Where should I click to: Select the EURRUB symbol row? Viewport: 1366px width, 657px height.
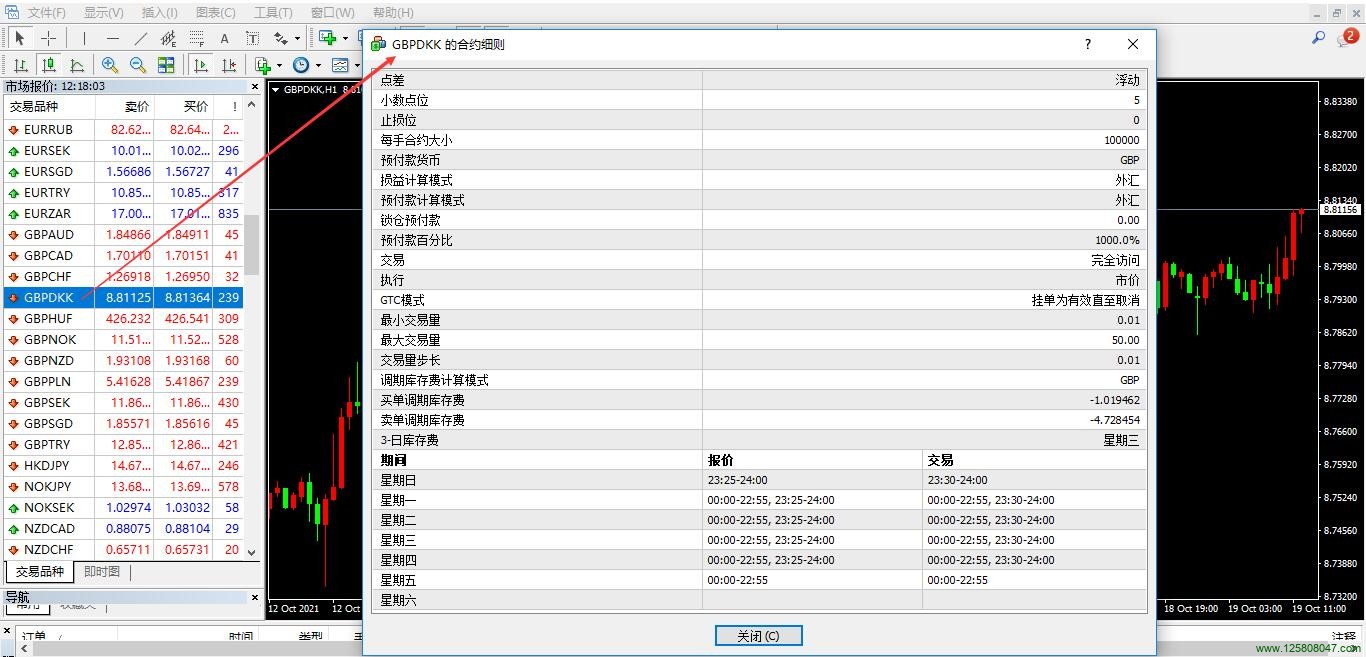(x=123, y=130)
